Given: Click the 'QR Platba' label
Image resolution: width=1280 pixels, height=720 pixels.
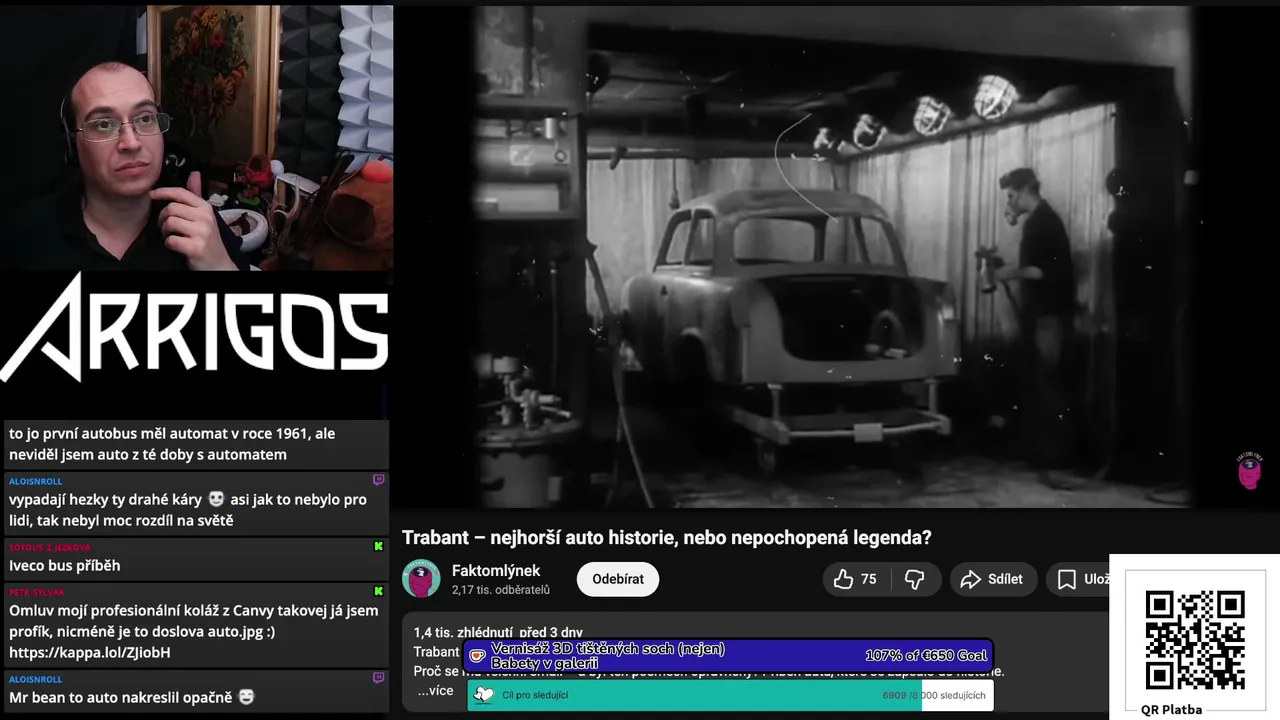Looking at the screenshot, I should tap(1171, 710).
